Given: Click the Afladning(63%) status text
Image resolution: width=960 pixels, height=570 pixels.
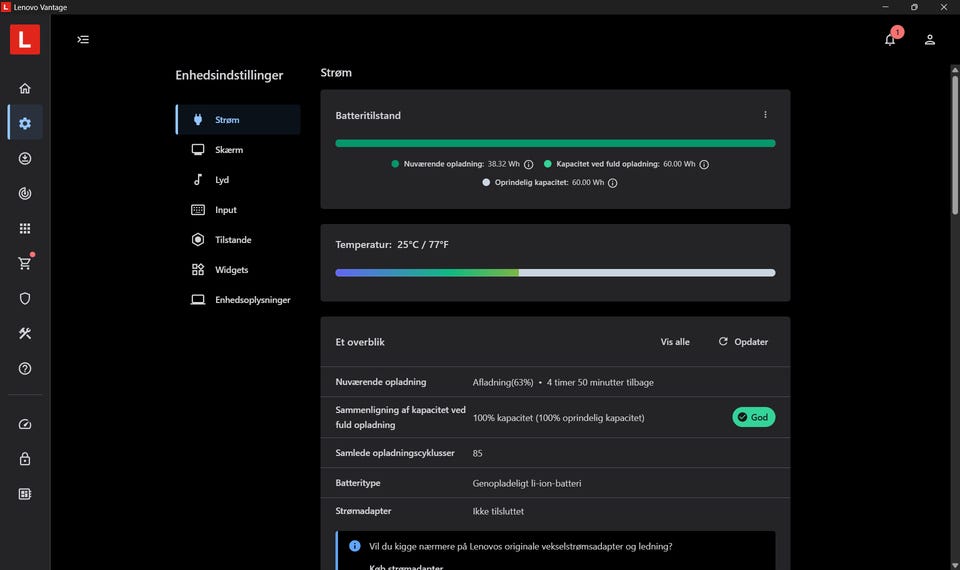Looking at the screenshot, I should coord(503,382).
